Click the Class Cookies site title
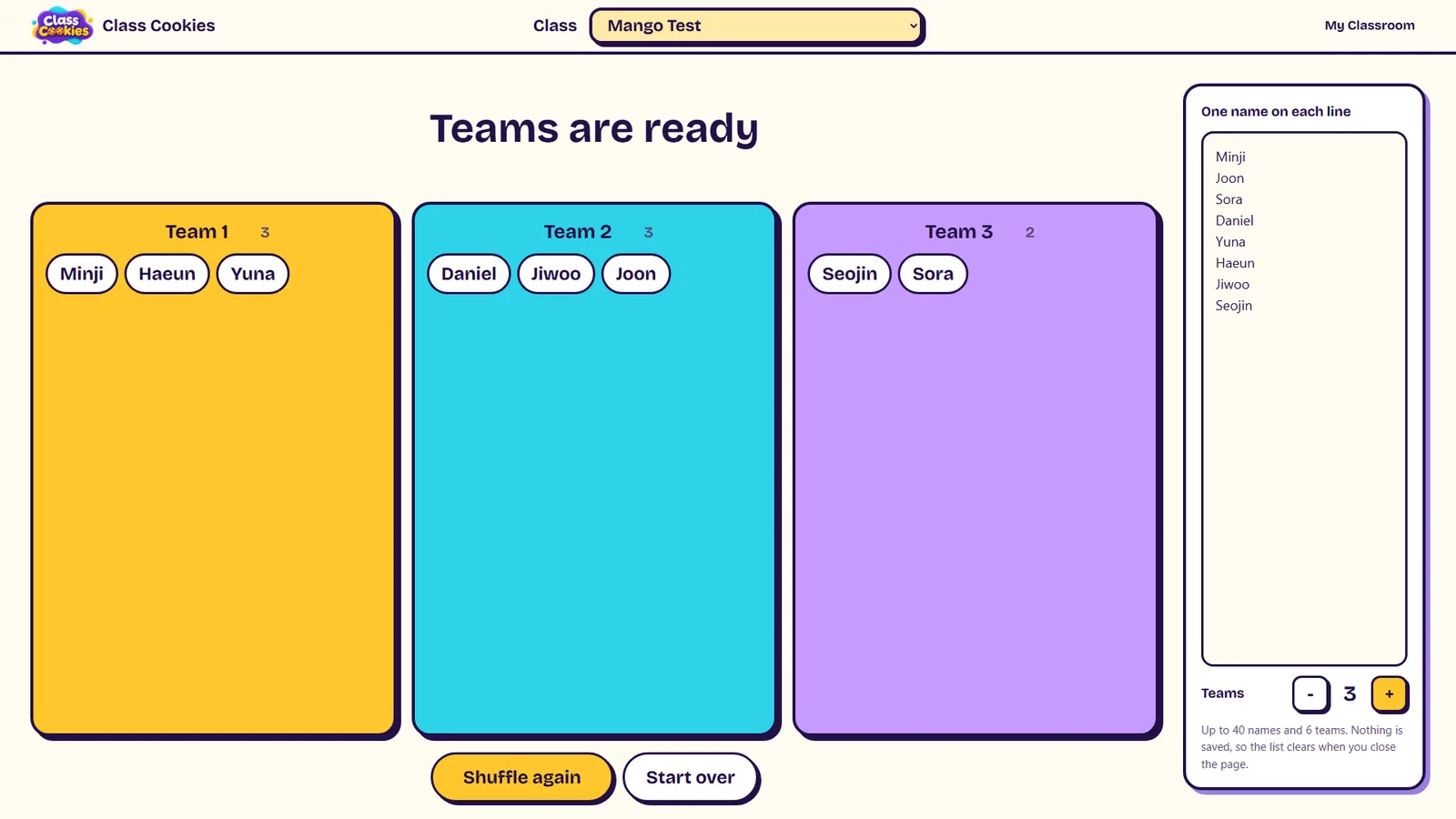The width and height of the screenshot is (1456, 819). [x=158, y=25]
